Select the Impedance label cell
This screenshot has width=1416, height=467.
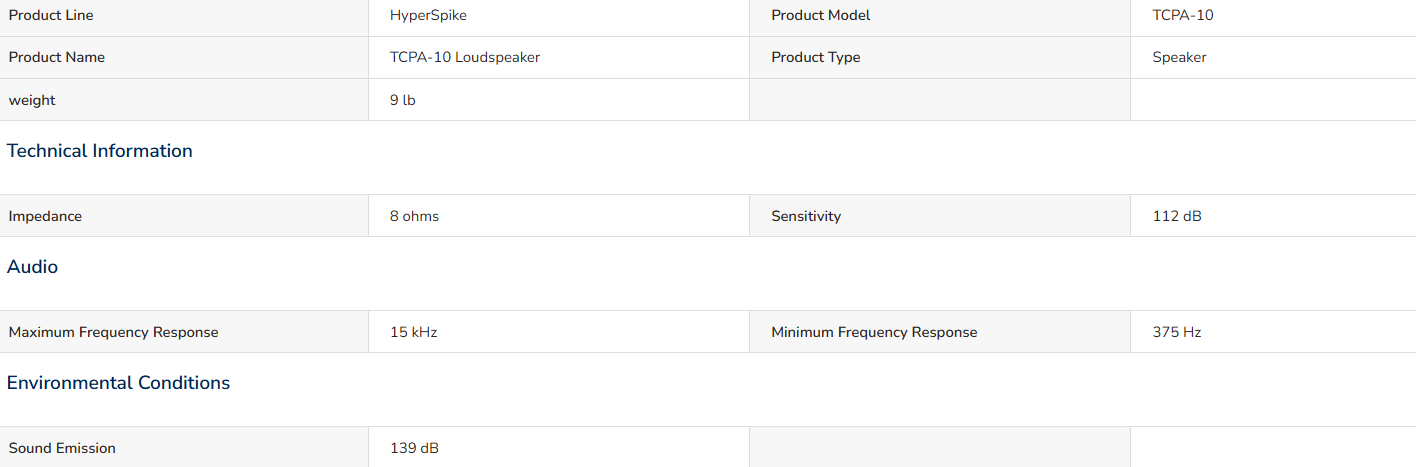point(184,216)
